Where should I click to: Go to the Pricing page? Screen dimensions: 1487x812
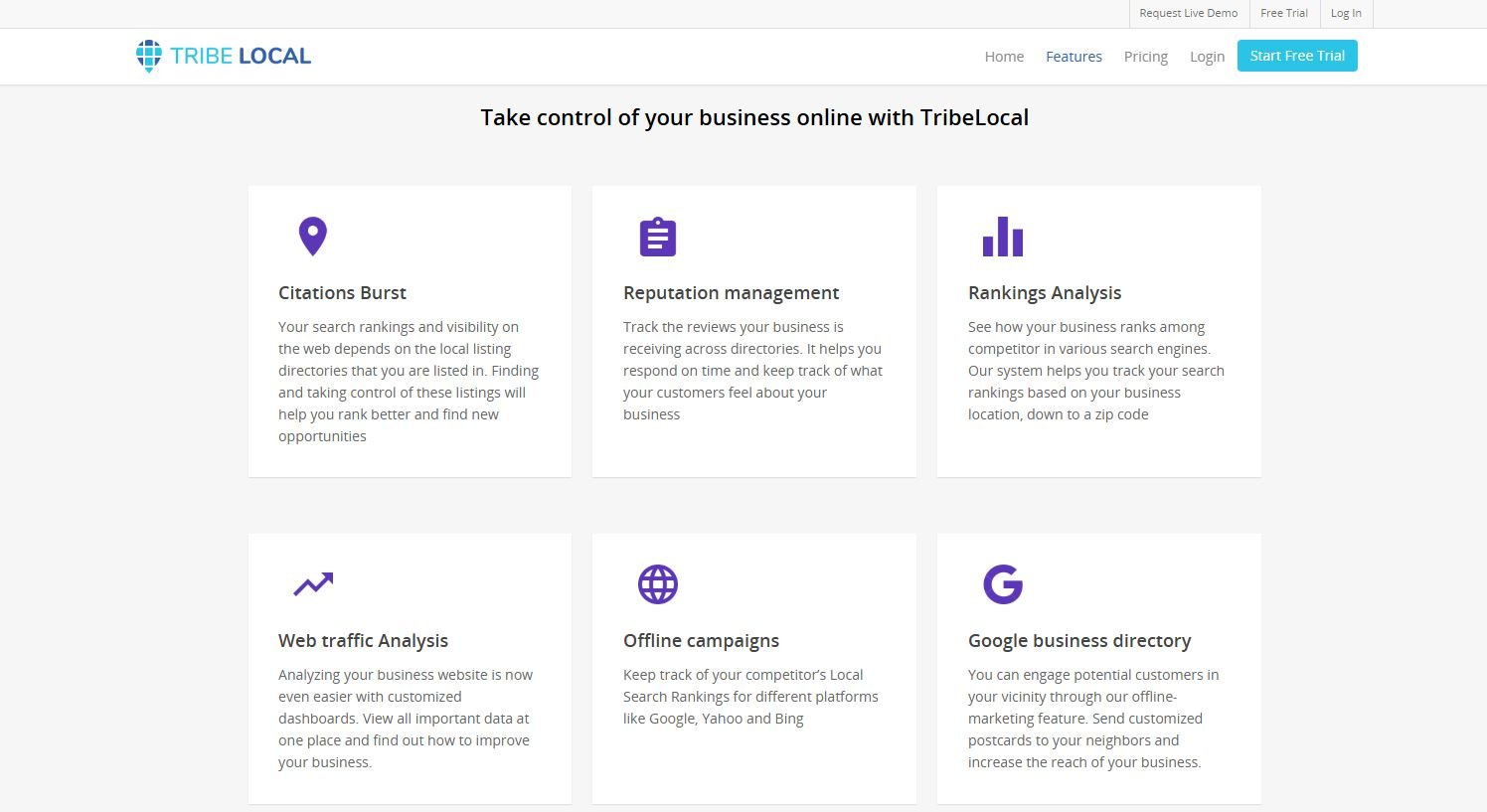click(1146, 57)
